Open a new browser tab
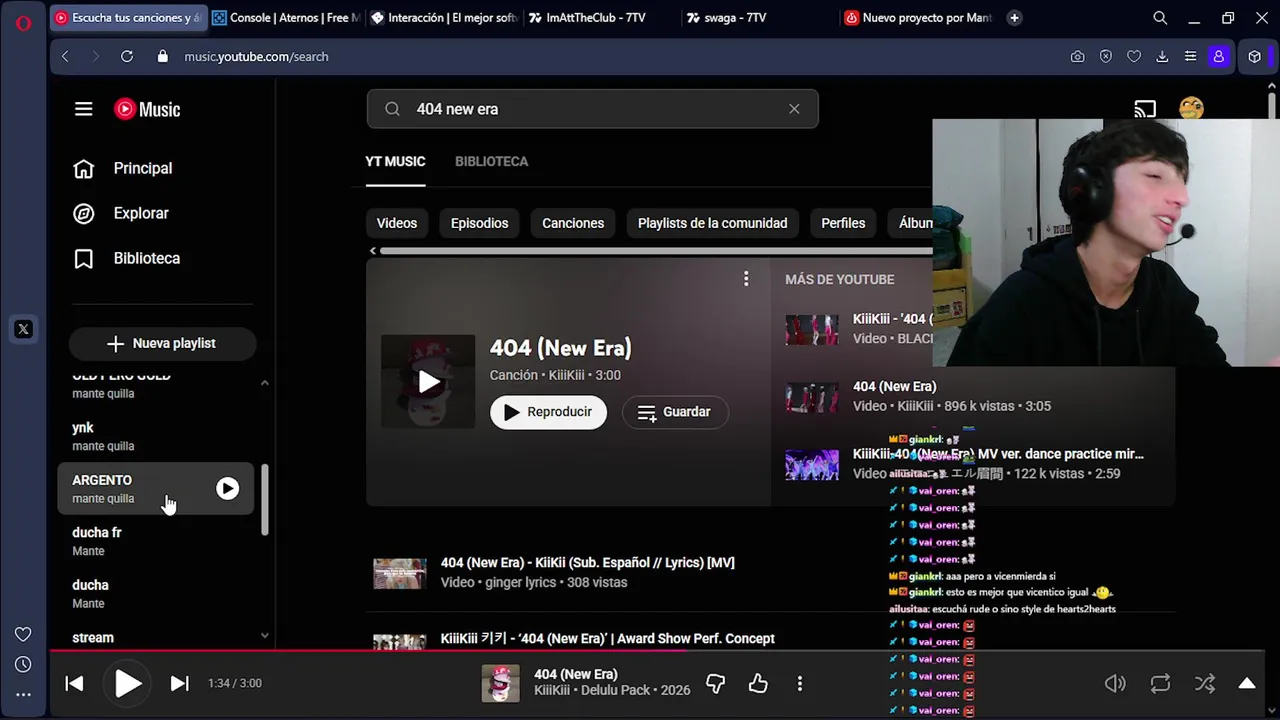 1014,18
